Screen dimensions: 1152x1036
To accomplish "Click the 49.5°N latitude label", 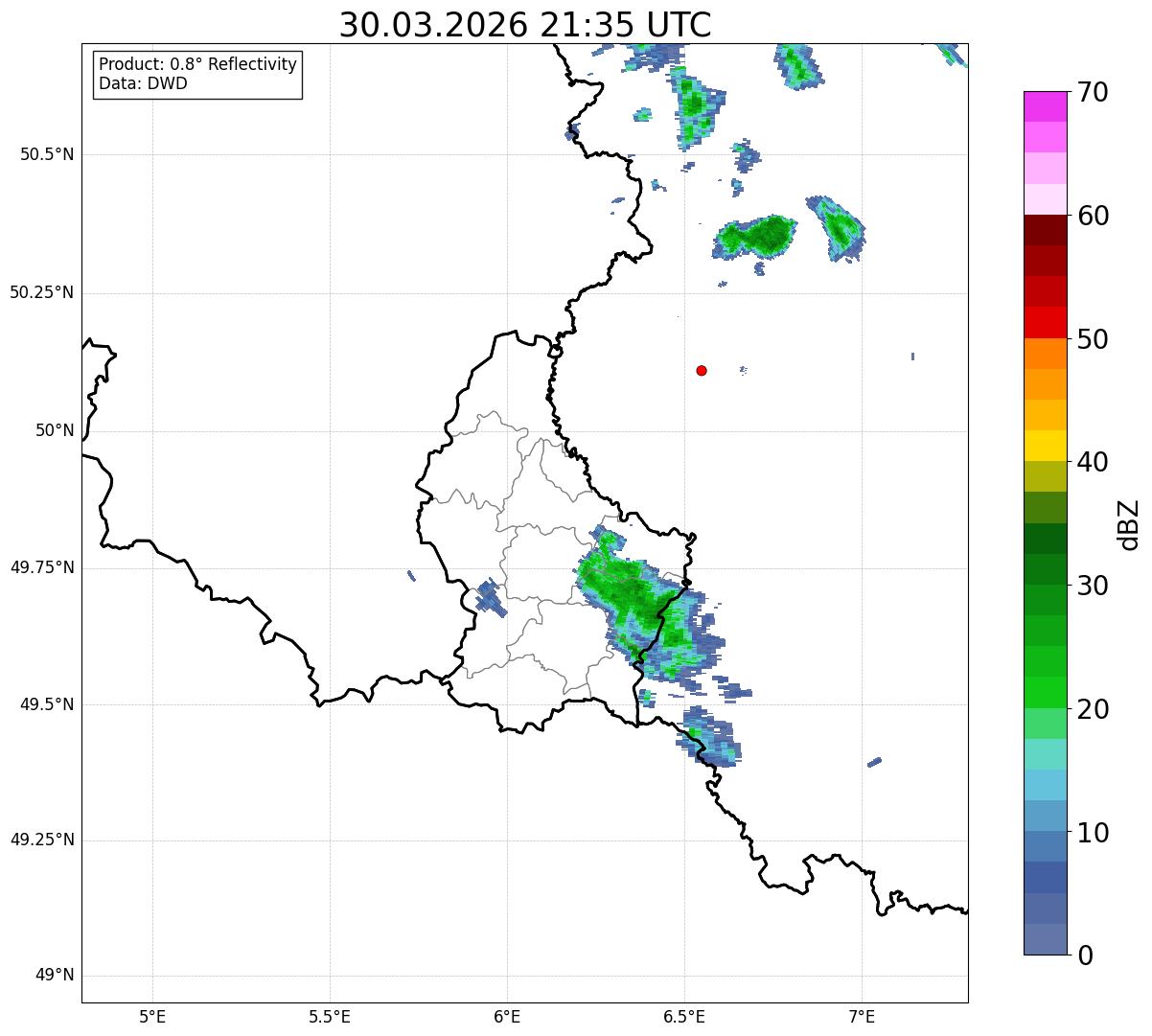I will click(46, 704).
